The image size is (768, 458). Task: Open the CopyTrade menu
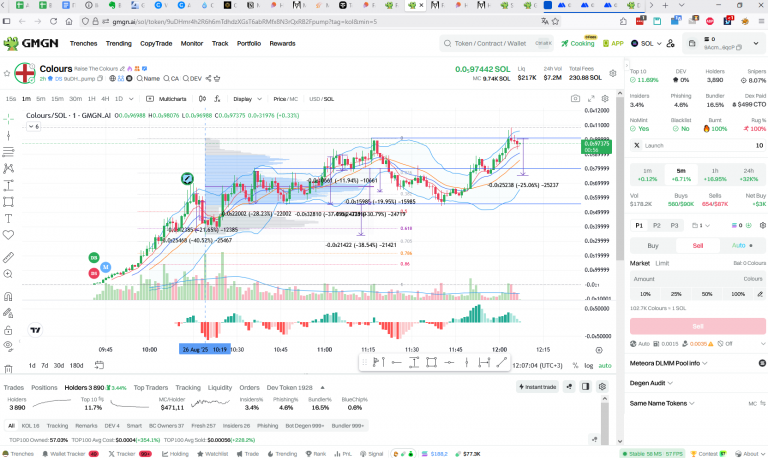click(x=156, y=44)
